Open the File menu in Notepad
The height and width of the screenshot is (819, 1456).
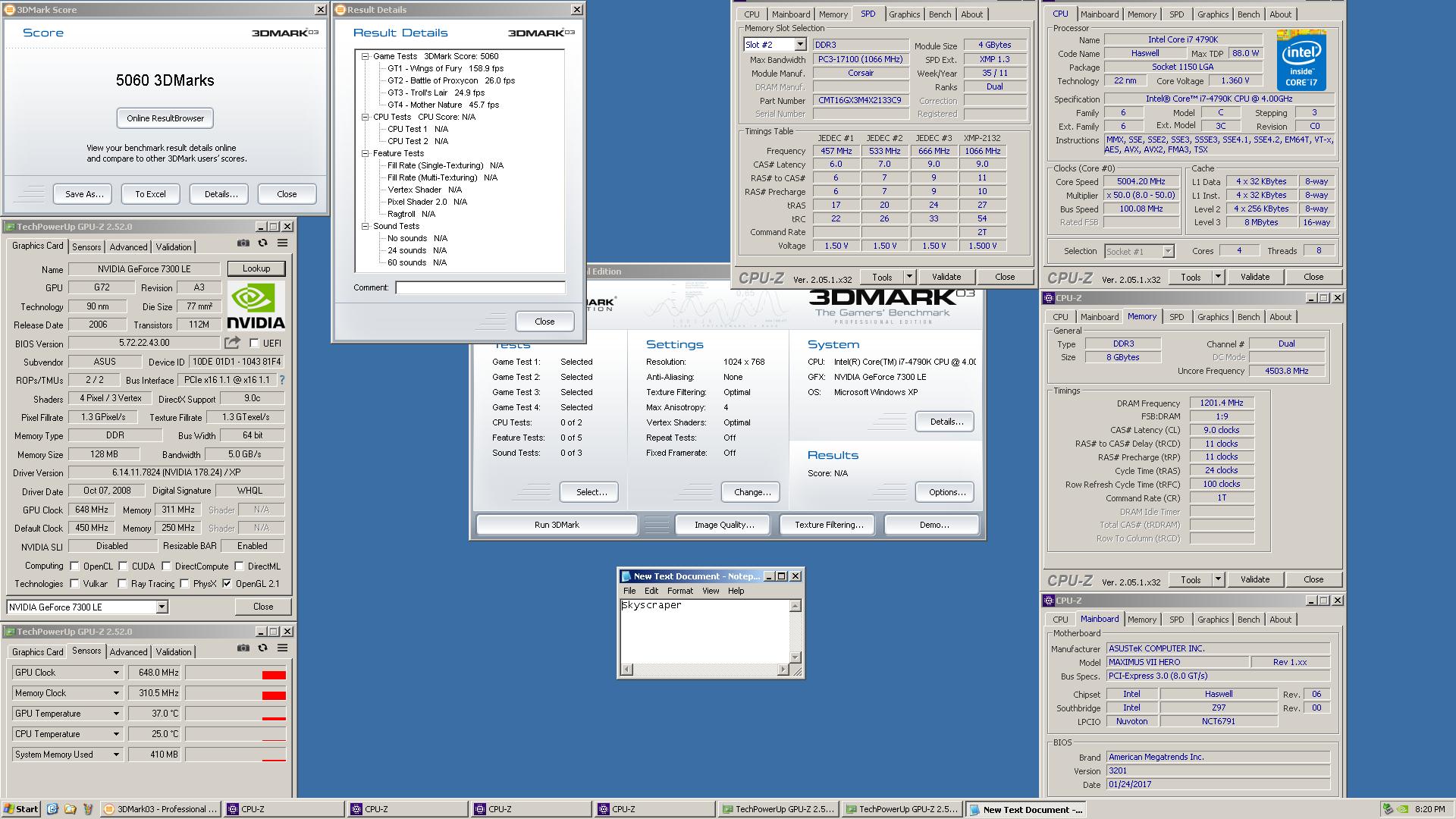coord(629,591)
